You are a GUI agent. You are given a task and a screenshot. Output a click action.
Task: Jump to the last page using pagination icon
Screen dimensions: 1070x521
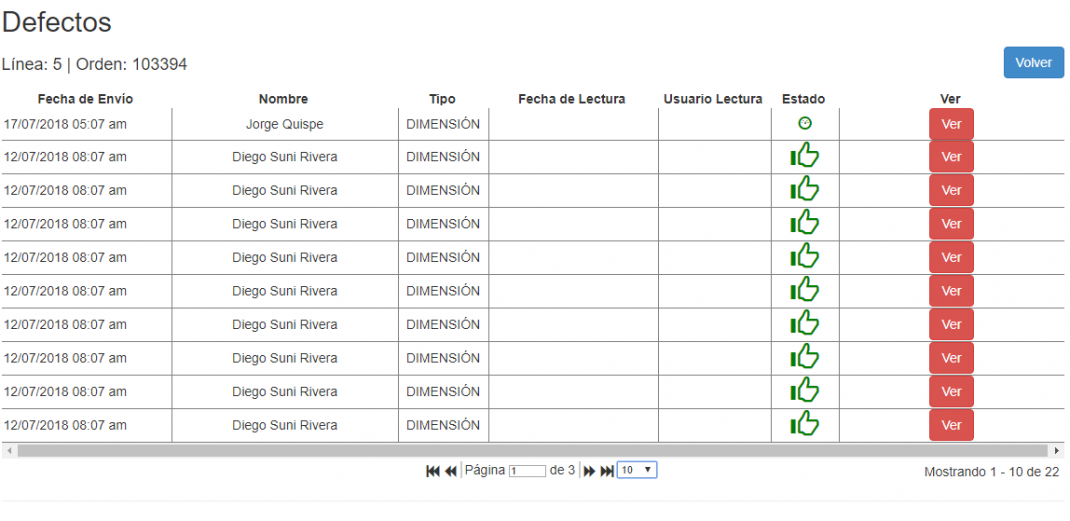click(606, 471)
